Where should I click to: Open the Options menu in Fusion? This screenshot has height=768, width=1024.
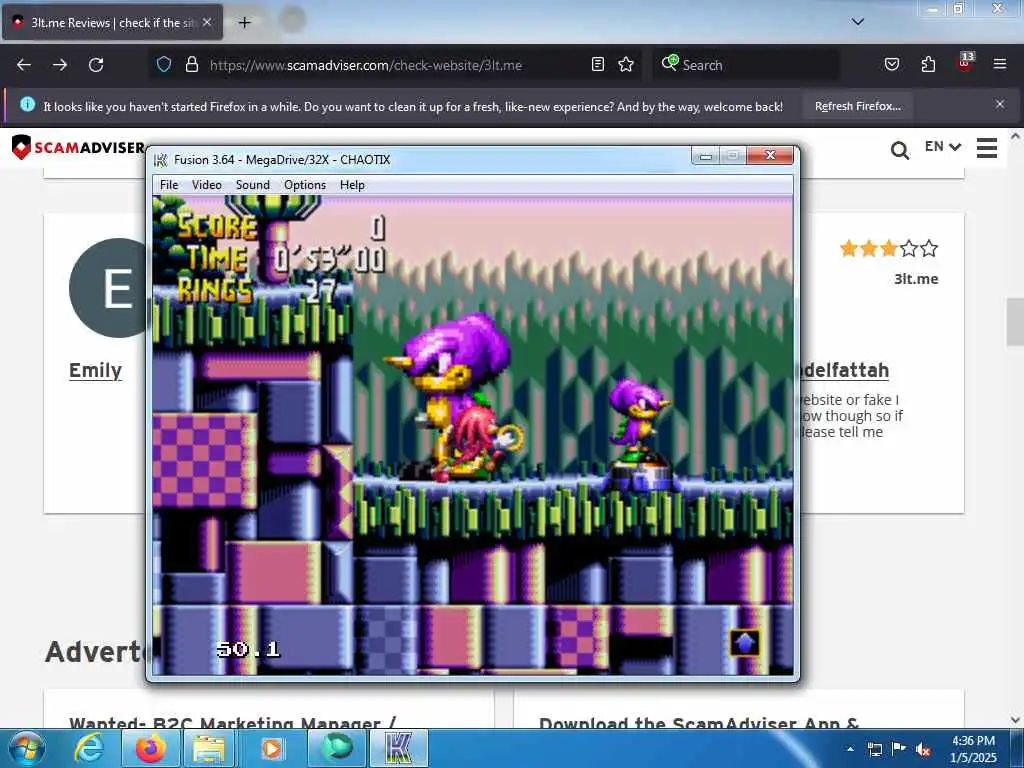(x=304, y=185)
